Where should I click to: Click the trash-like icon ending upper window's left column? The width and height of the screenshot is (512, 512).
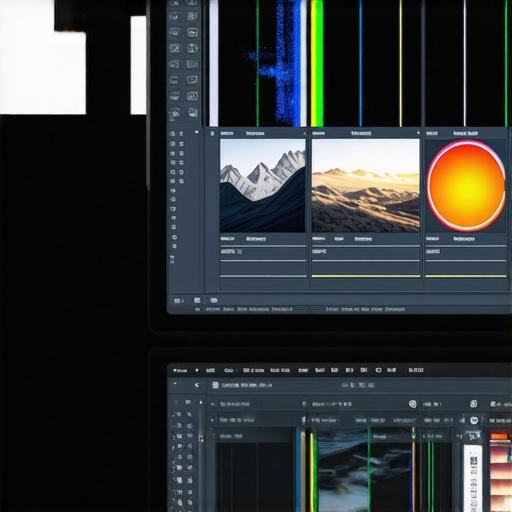pos(172,259)
